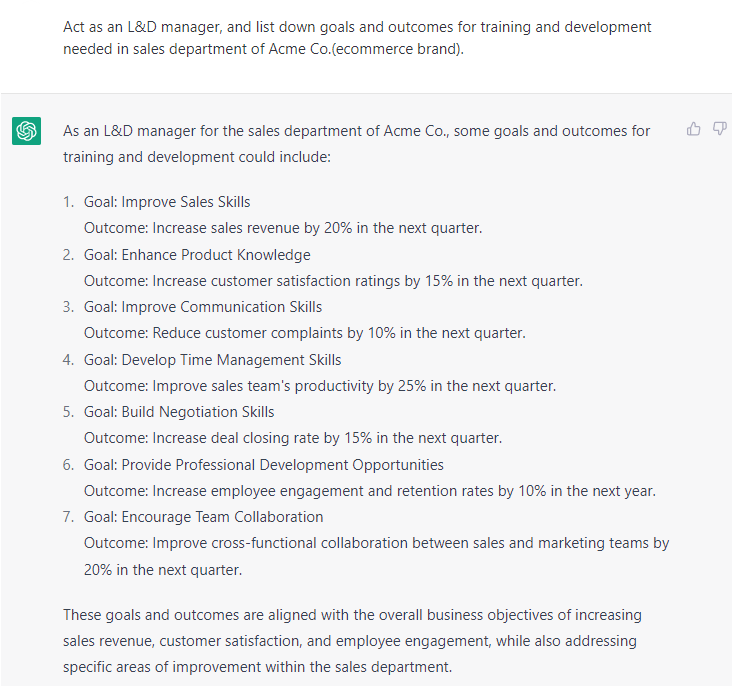Click 'Goal: Improve Communication Skills' line
This screenshot has height=686, width=732.
pyautogui.click(x=203, y=307)
